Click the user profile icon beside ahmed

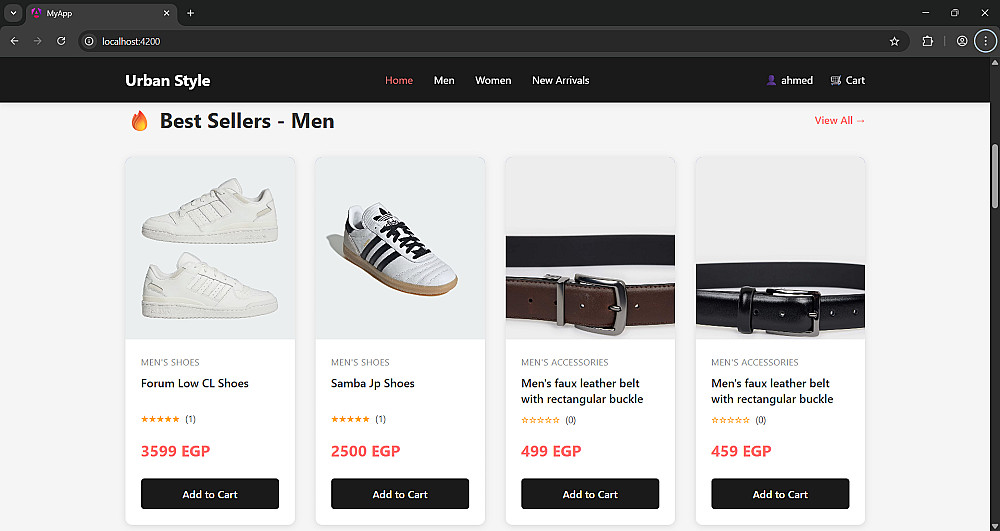pyautogui.click(x=771, y=81)
